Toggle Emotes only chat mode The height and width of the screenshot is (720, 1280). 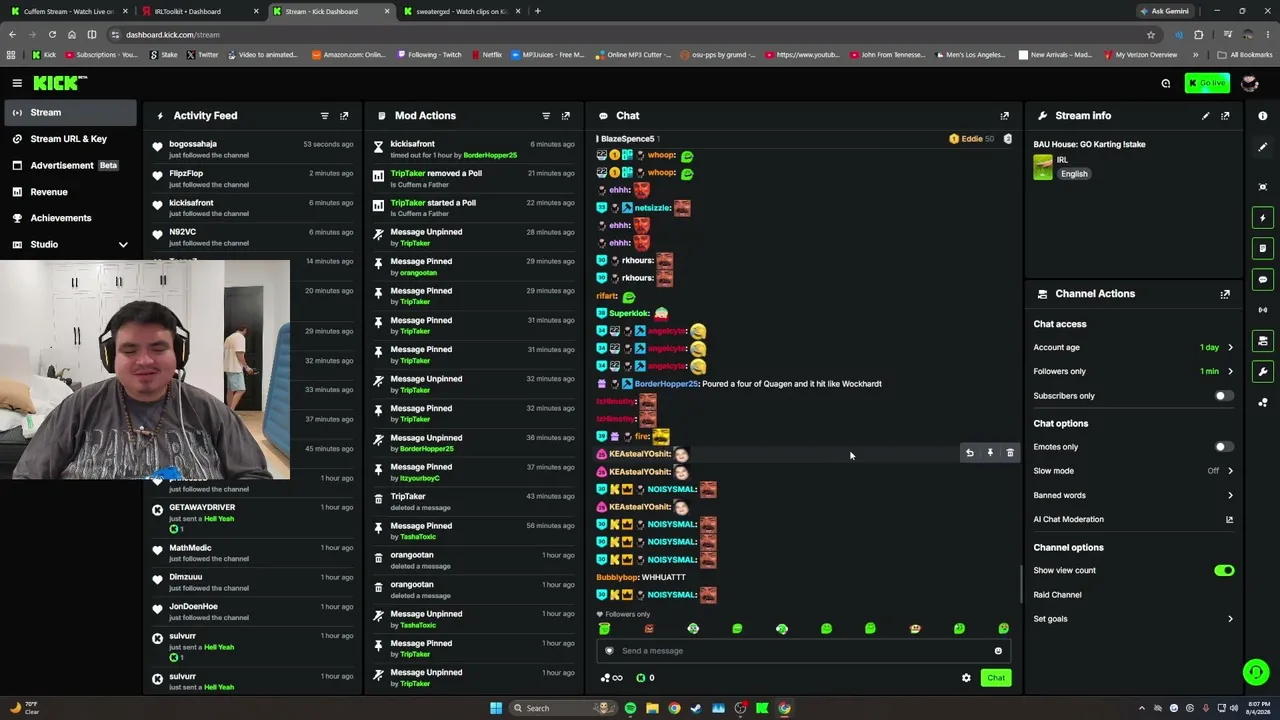coord(1224,447)
